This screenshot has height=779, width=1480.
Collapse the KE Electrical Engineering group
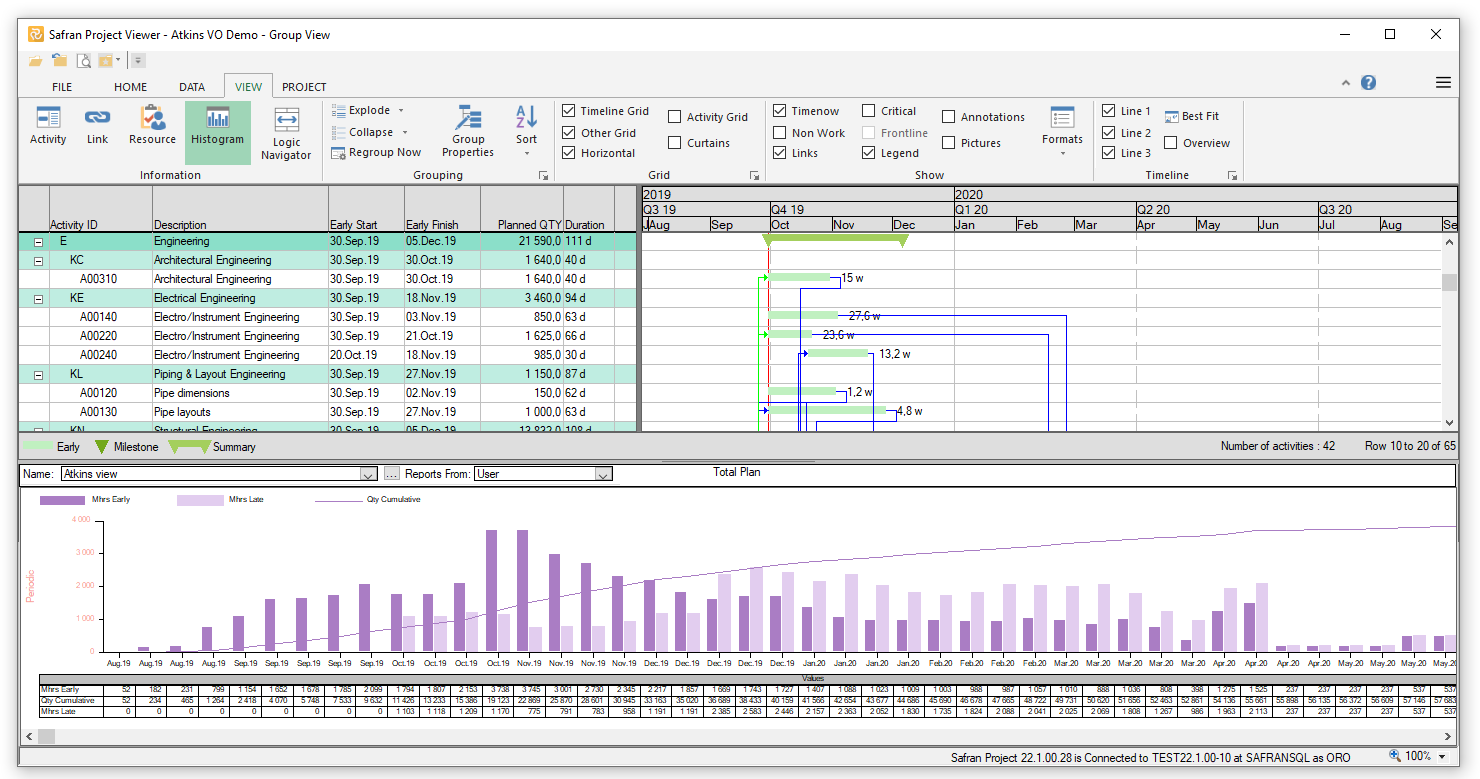(39, 298)
